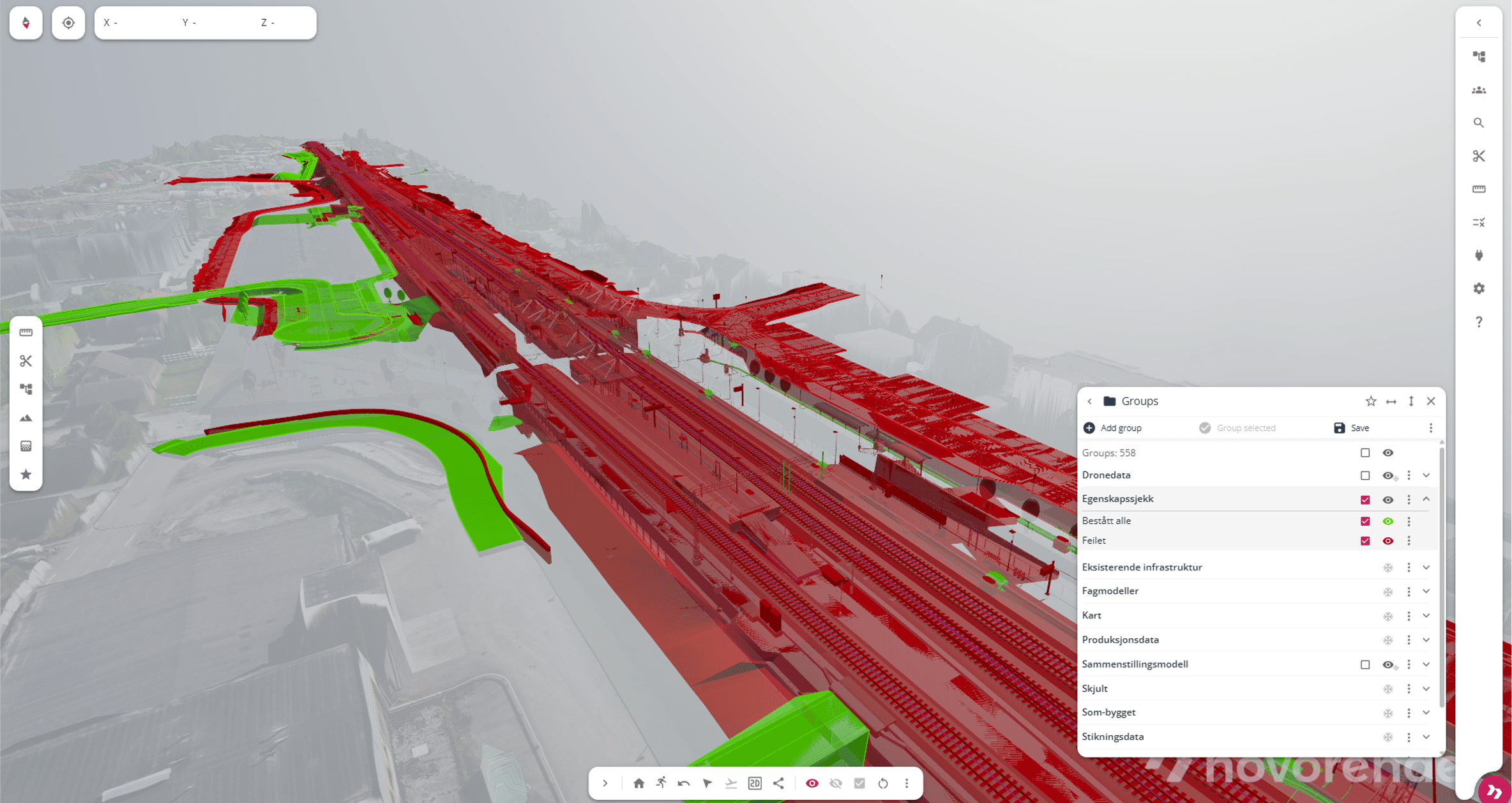Uncheck the Feilet group checkbox
1512x803 pixels.
pyautogui.click(x=1365, y=541)
